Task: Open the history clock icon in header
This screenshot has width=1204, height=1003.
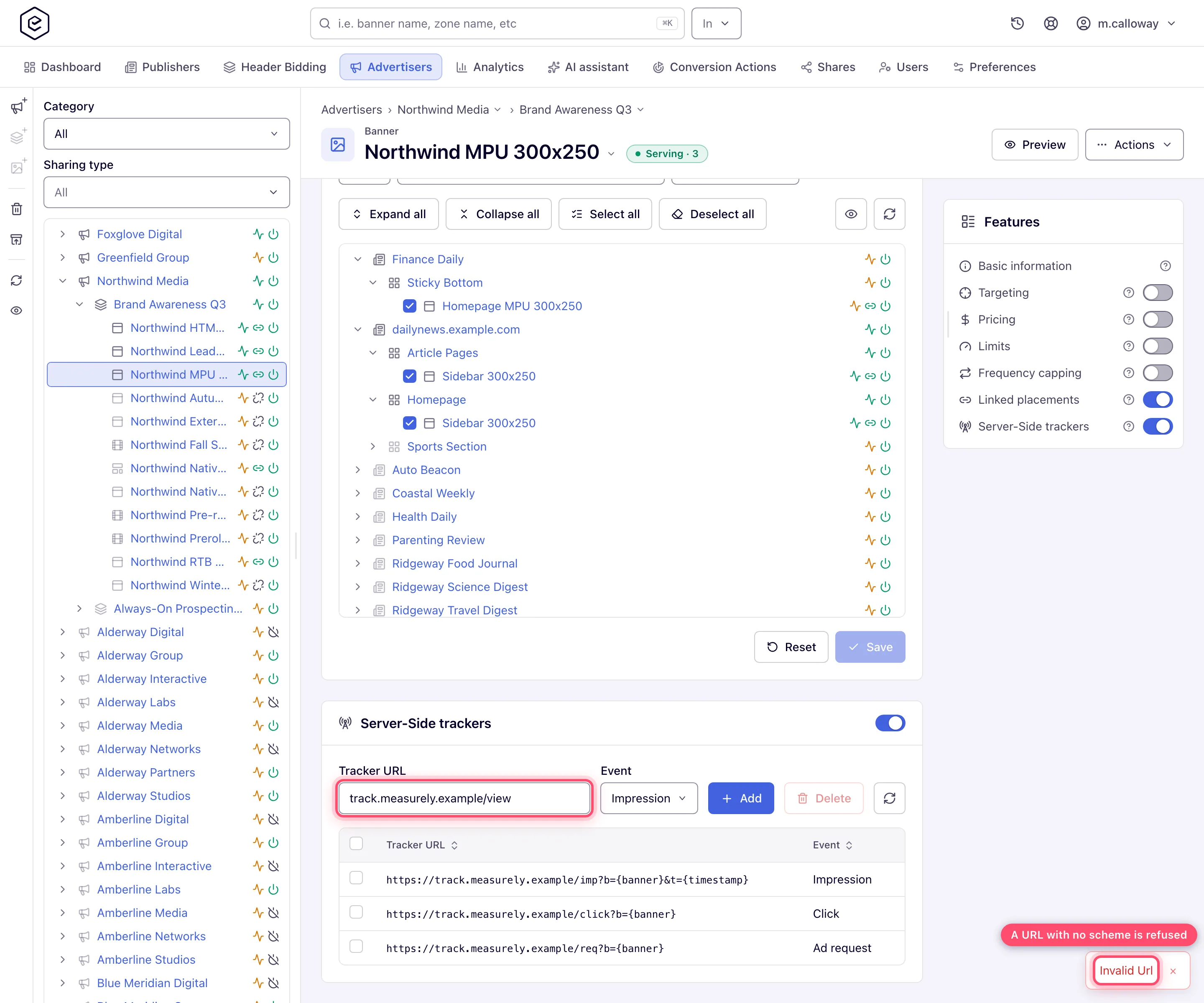Action: tap(1017, 23)
